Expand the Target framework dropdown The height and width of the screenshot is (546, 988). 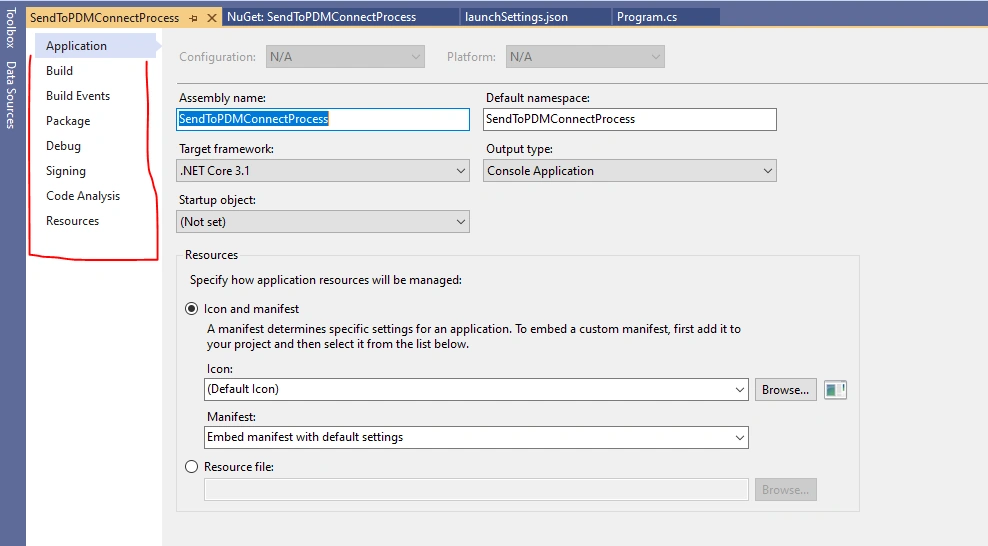(x=323, y=171)
